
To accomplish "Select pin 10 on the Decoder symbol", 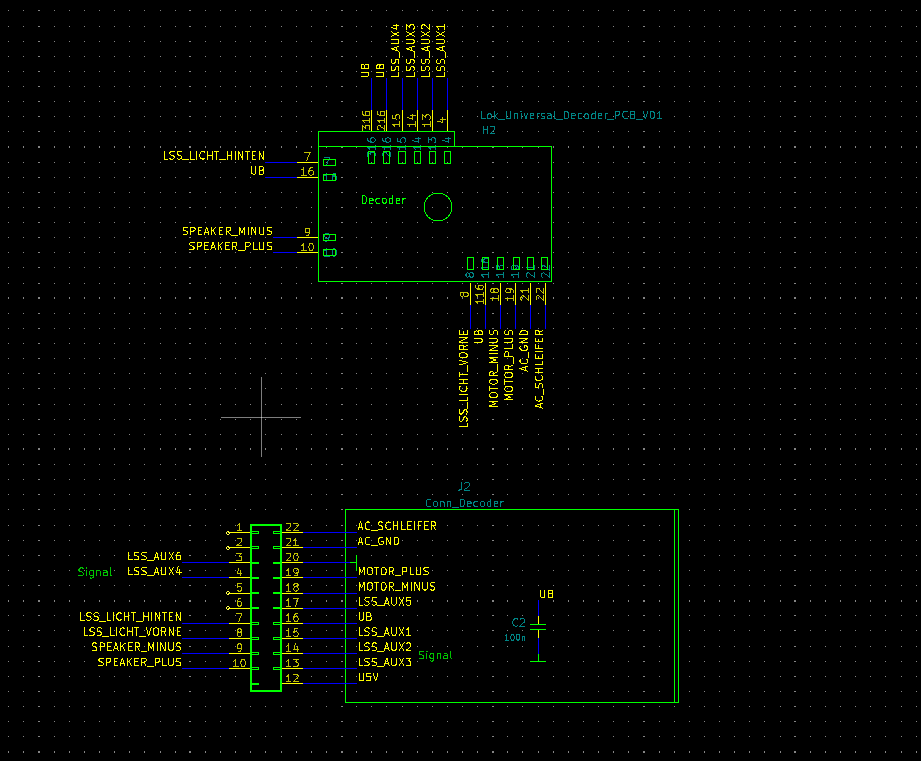I will pyautogui.click(x=307, y=247).
